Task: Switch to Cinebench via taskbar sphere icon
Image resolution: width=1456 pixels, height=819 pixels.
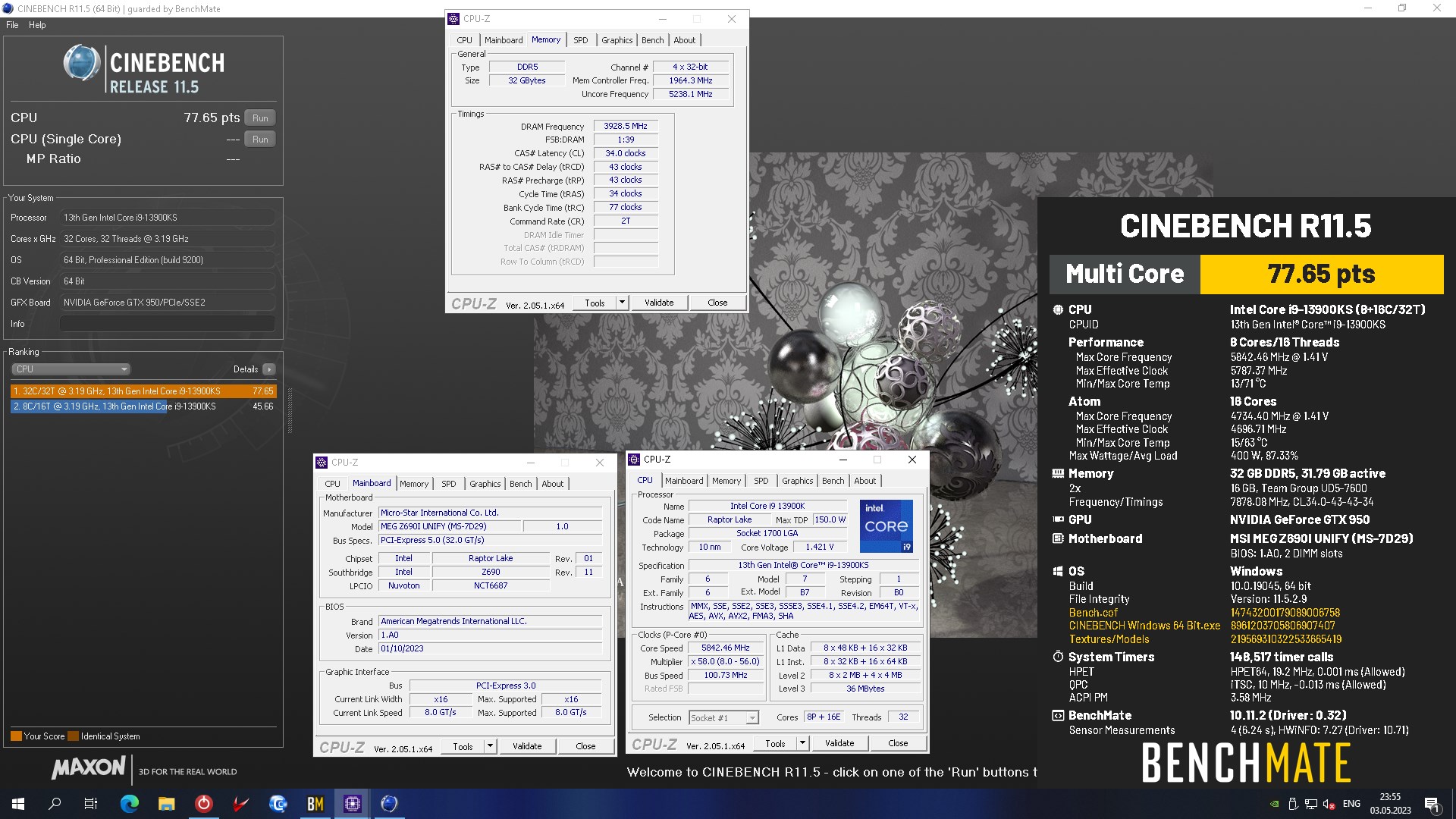Action: click(390, 804)
